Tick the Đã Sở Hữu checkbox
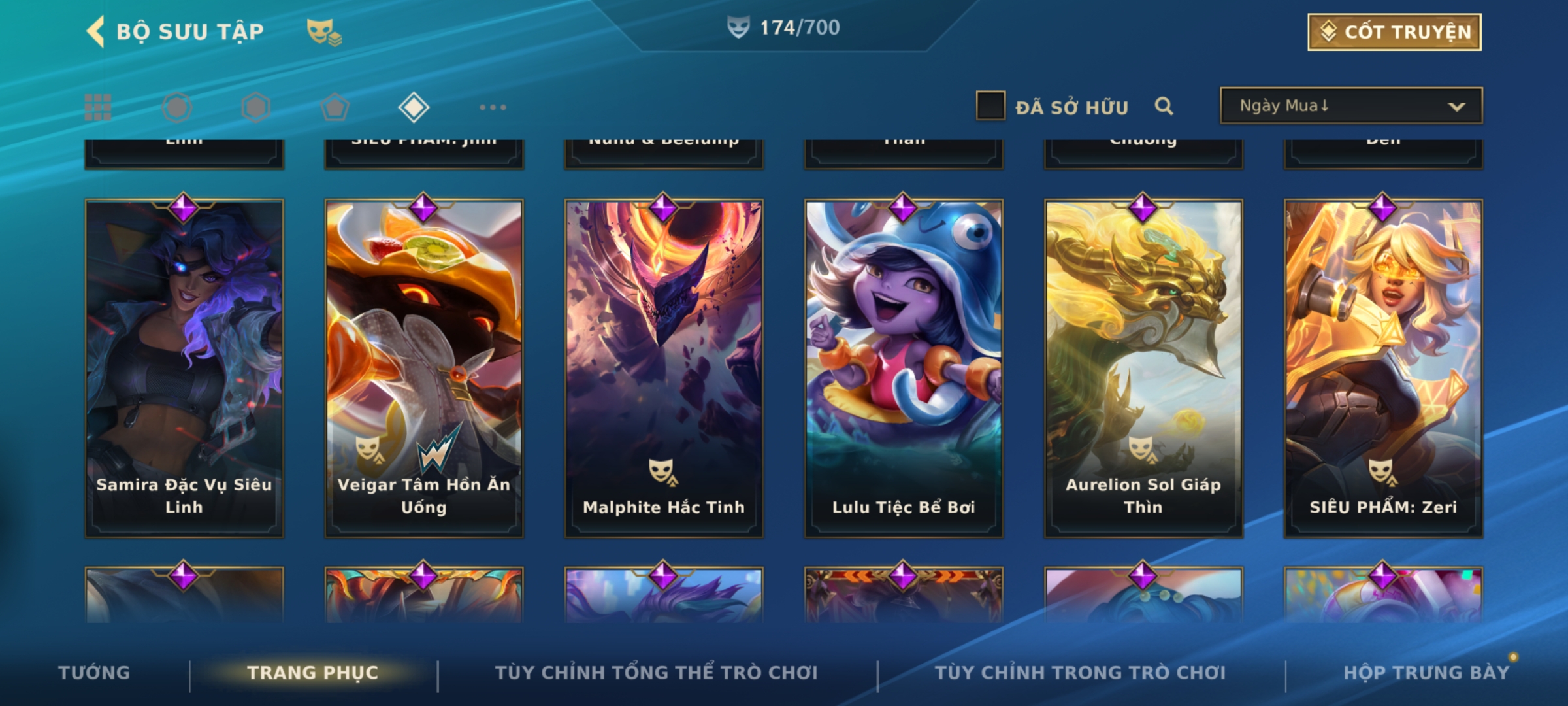Screen dimensions: 1568x706 [x=990, y=106]
